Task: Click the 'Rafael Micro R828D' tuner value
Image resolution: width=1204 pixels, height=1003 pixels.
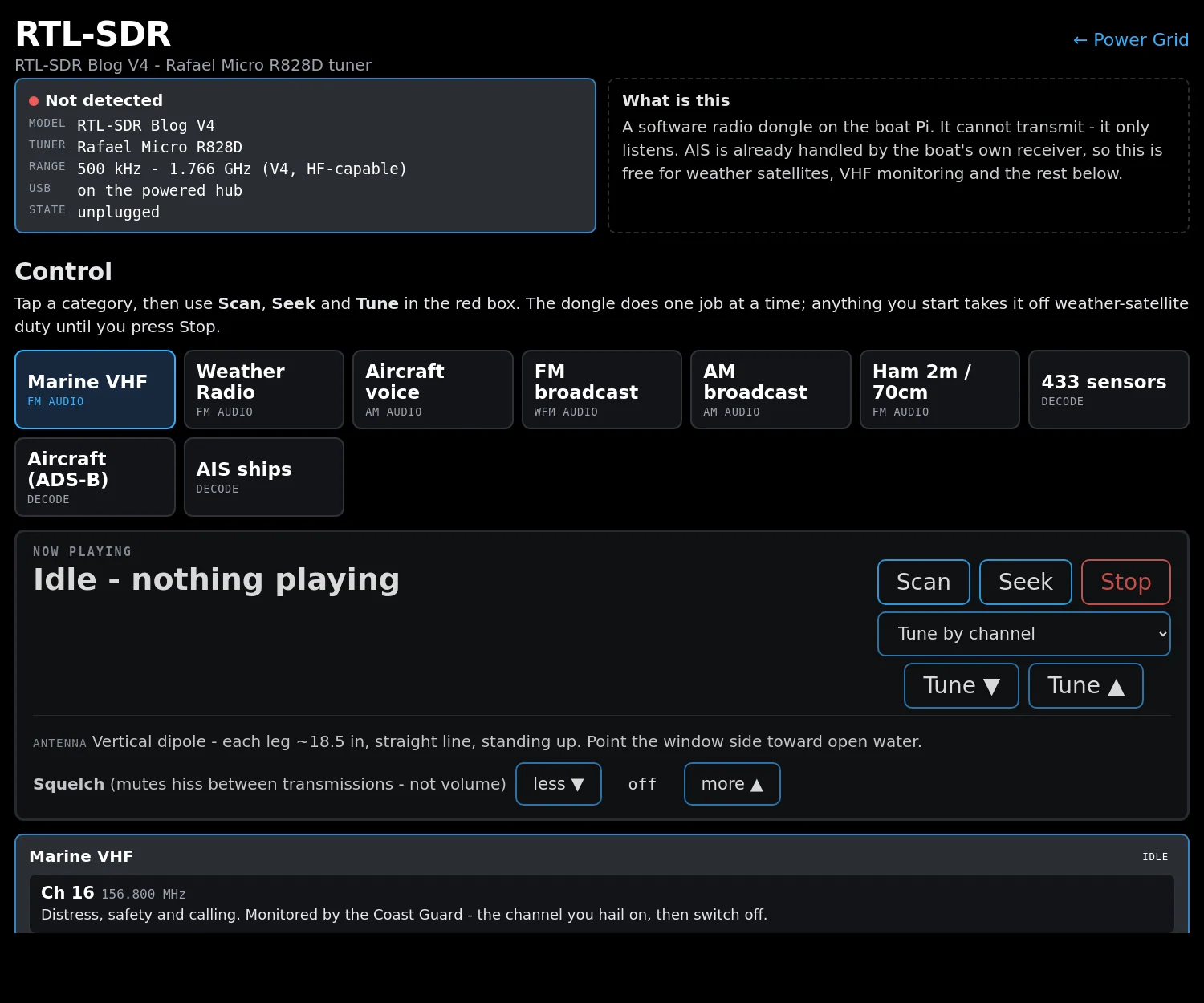Action: click(x=160, y=147)
